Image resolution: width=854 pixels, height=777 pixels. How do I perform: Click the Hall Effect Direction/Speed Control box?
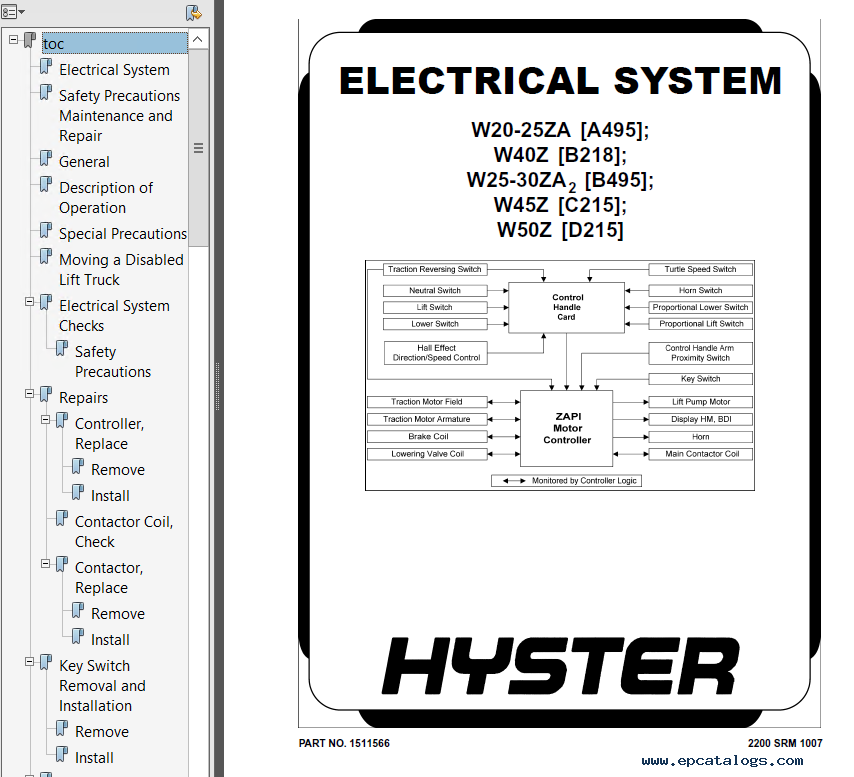[436, 353]
